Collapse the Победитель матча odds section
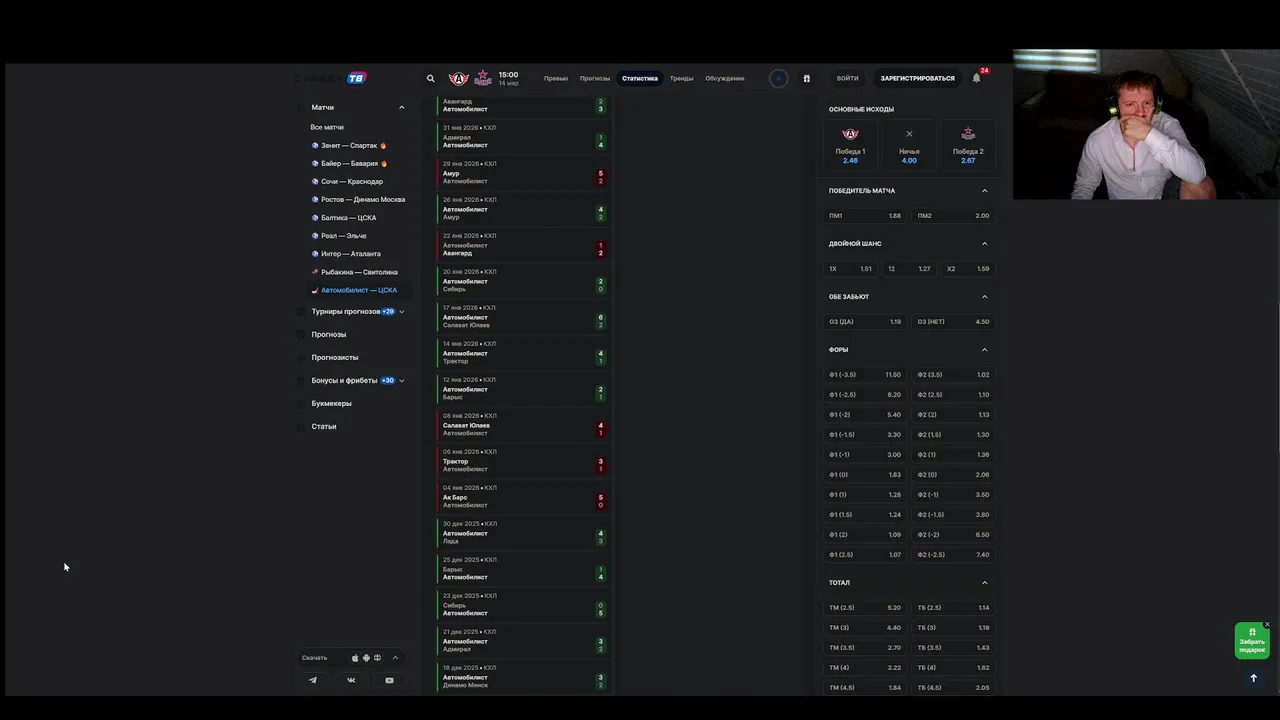The height and width of the screenshot is (720, 1280). pos(984,190)
